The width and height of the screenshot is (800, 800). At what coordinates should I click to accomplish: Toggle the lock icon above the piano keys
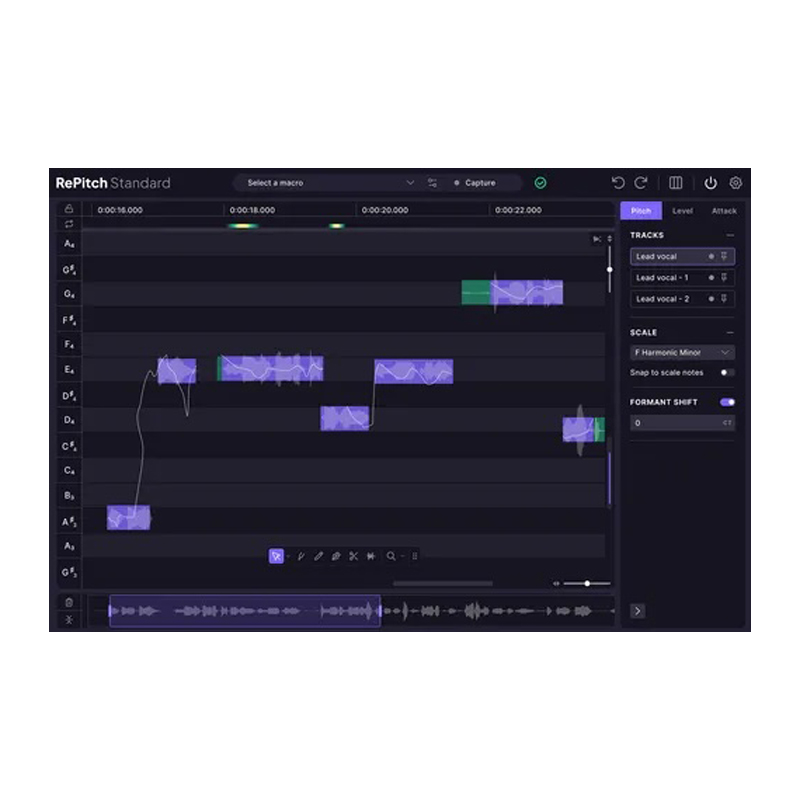point(69,209)
